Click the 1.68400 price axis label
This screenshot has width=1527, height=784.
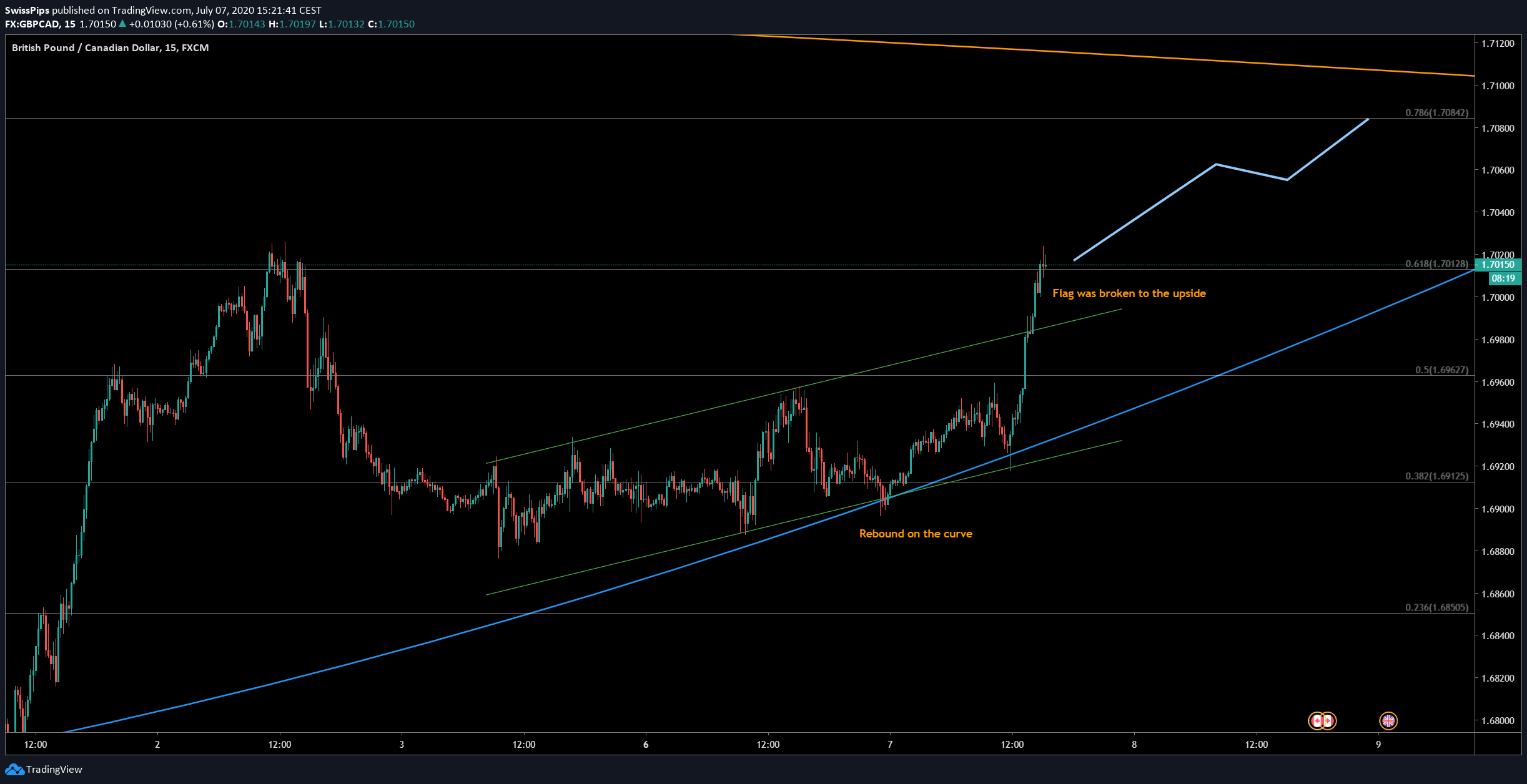(x=1498, y=635)
